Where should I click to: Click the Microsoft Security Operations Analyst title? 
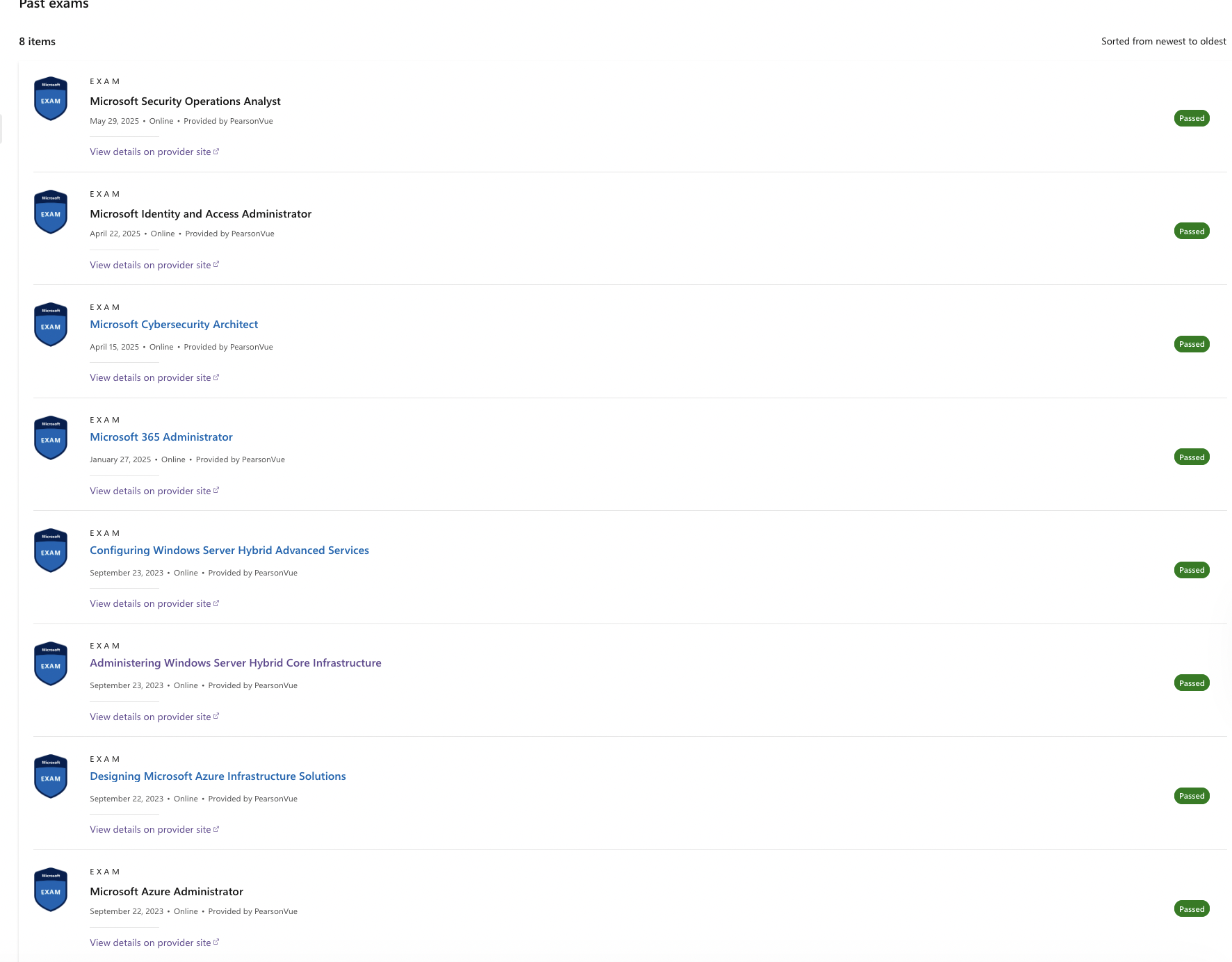[x=185, y=101]
